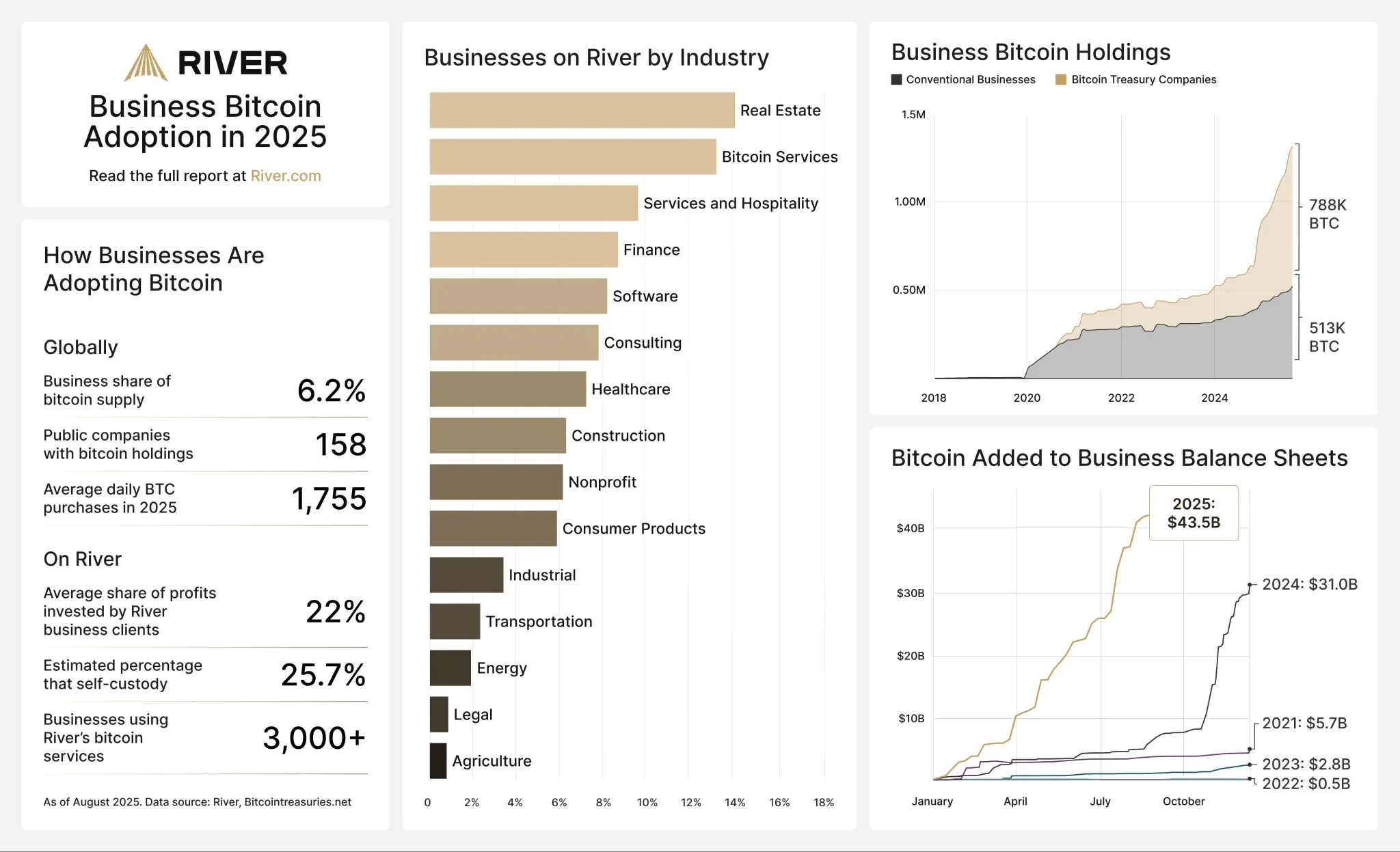Click the Business Bitcoin Holdings chart title

tap(1031, 52)
